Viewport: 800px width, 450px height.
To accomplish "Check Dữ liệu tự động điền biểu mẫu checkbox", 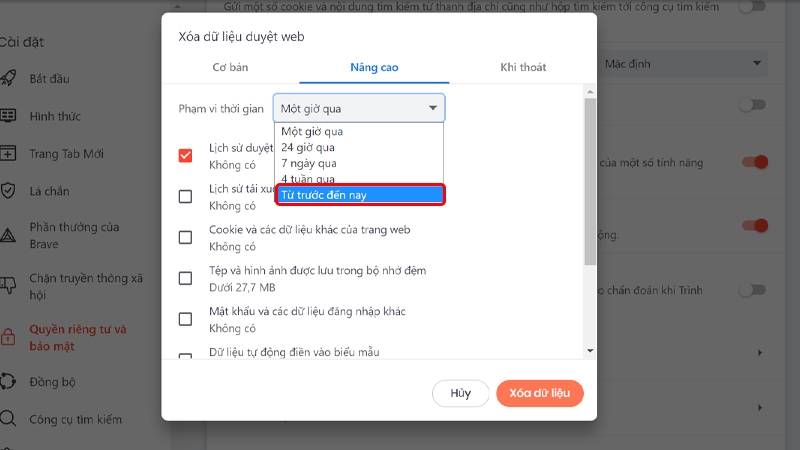I will click(185, 356).
